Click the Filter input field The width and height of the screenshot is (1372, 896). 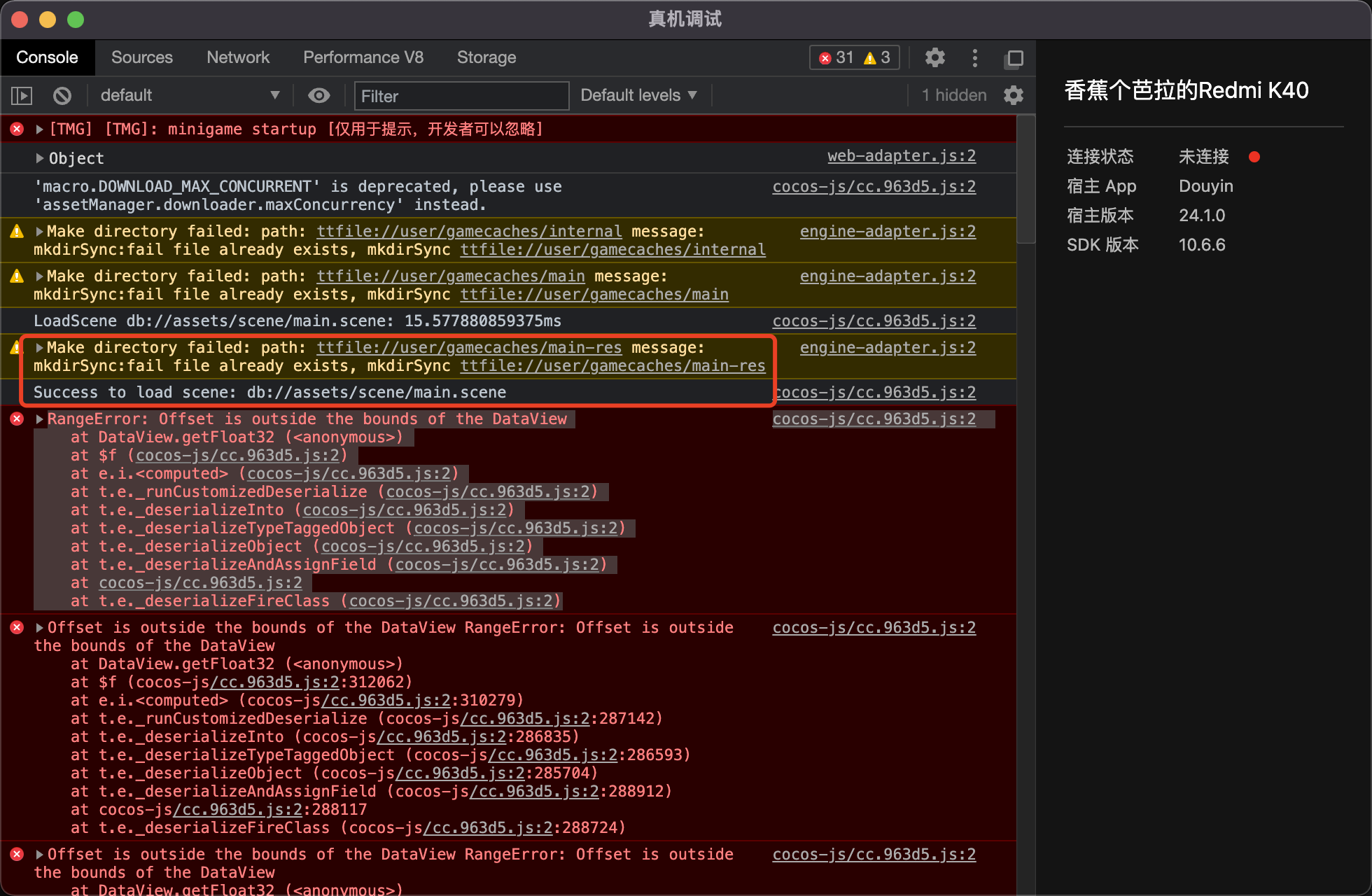[462, 96]
